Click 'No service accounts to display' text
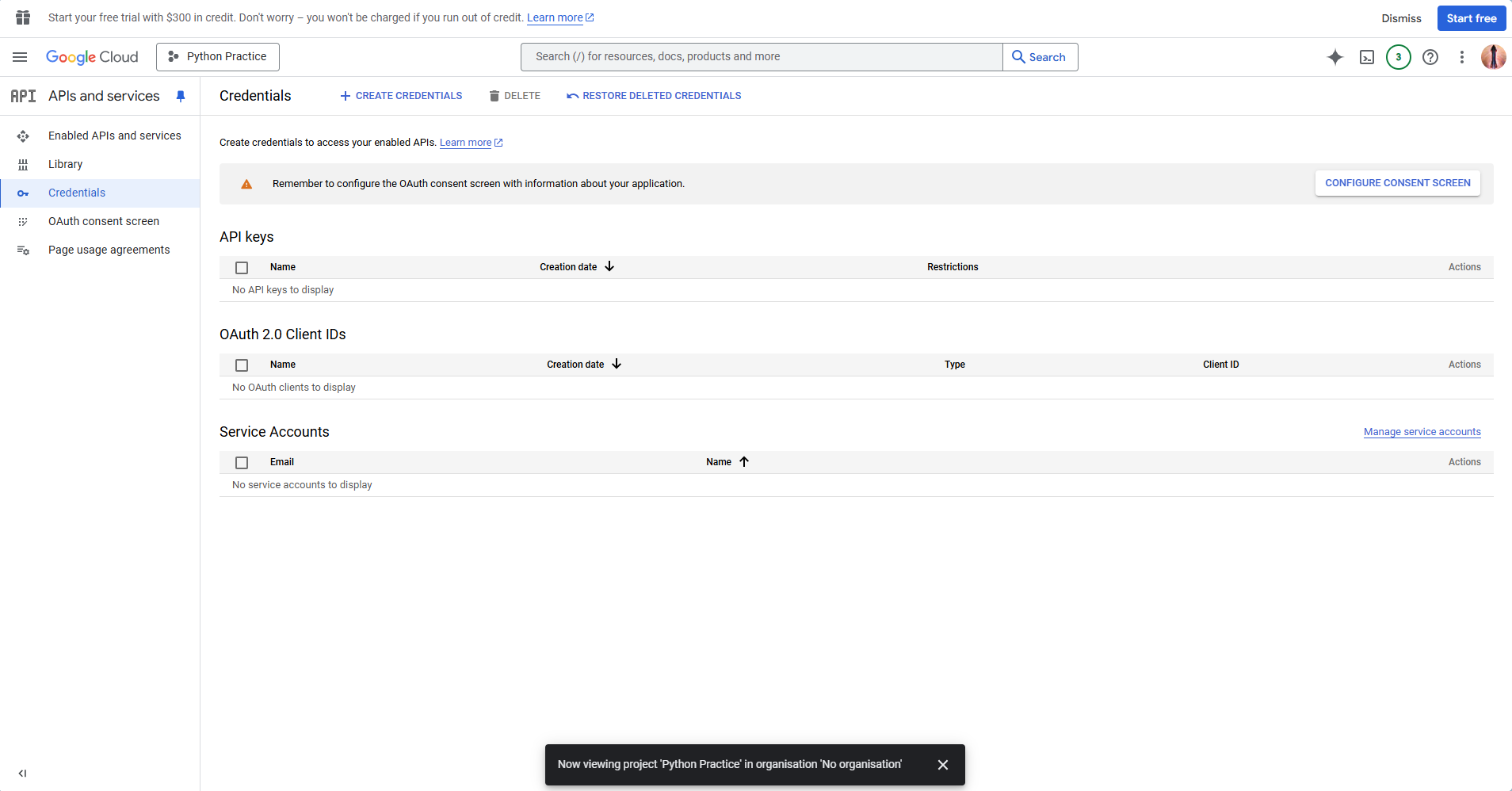 click(x=302, y=485)
